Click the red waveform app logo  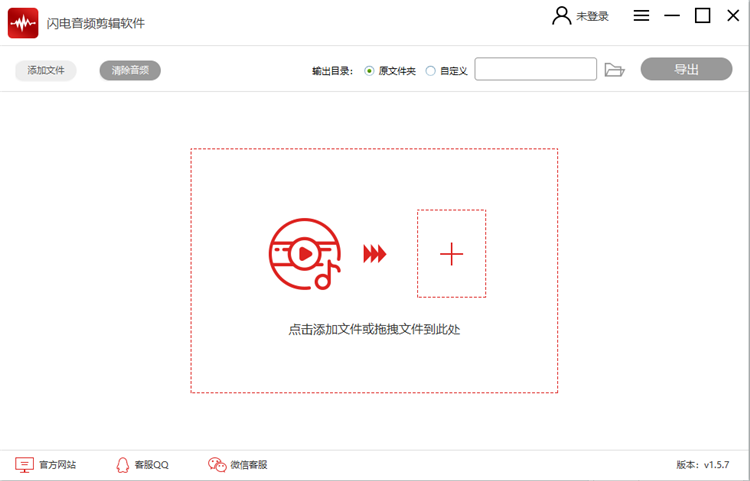pos(23,23)
